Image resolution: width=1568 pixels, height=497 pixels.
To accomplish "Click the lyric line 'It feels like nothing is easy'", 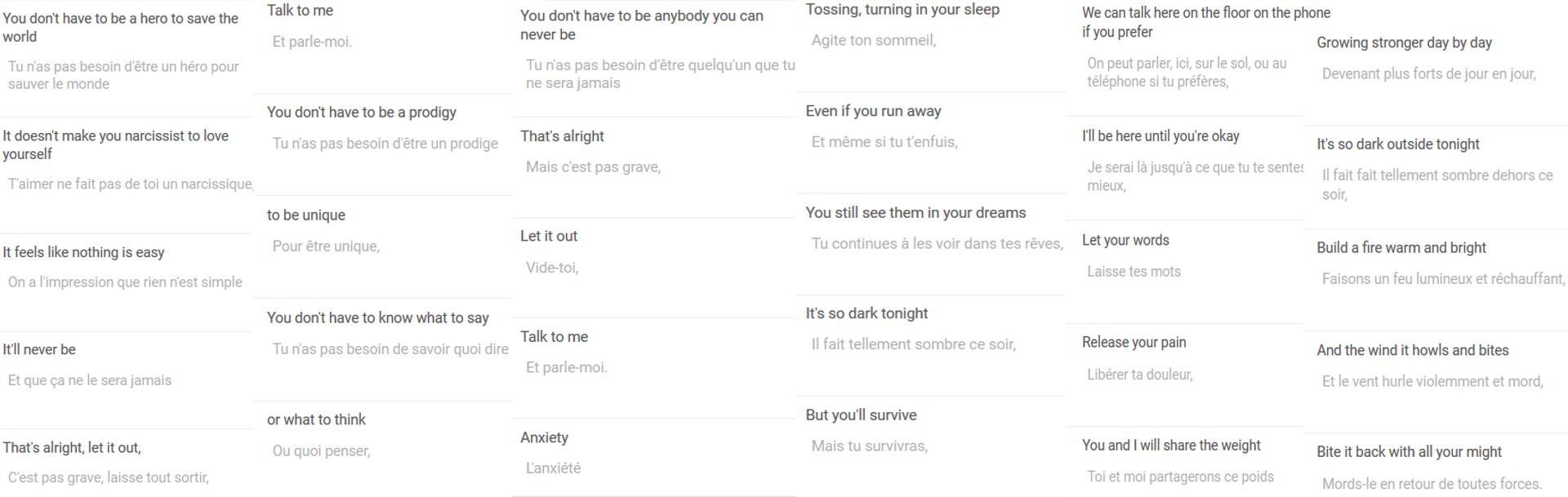I will click(83, 252).
